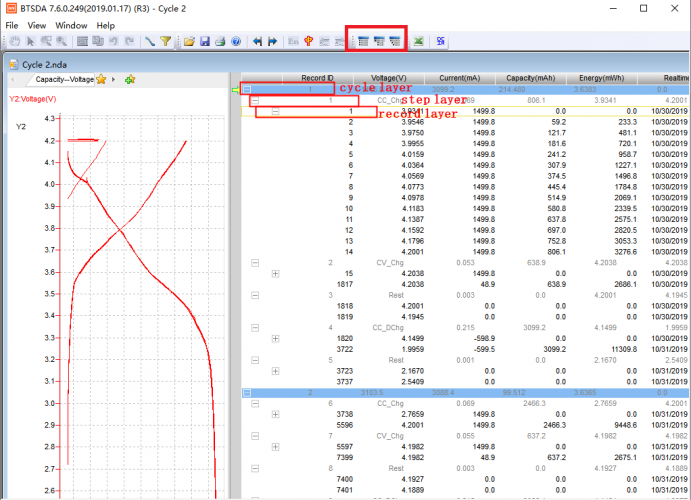This screenshot has height=500, width=691.
Task: Open help with blue question icon
Action: [236, 41]
